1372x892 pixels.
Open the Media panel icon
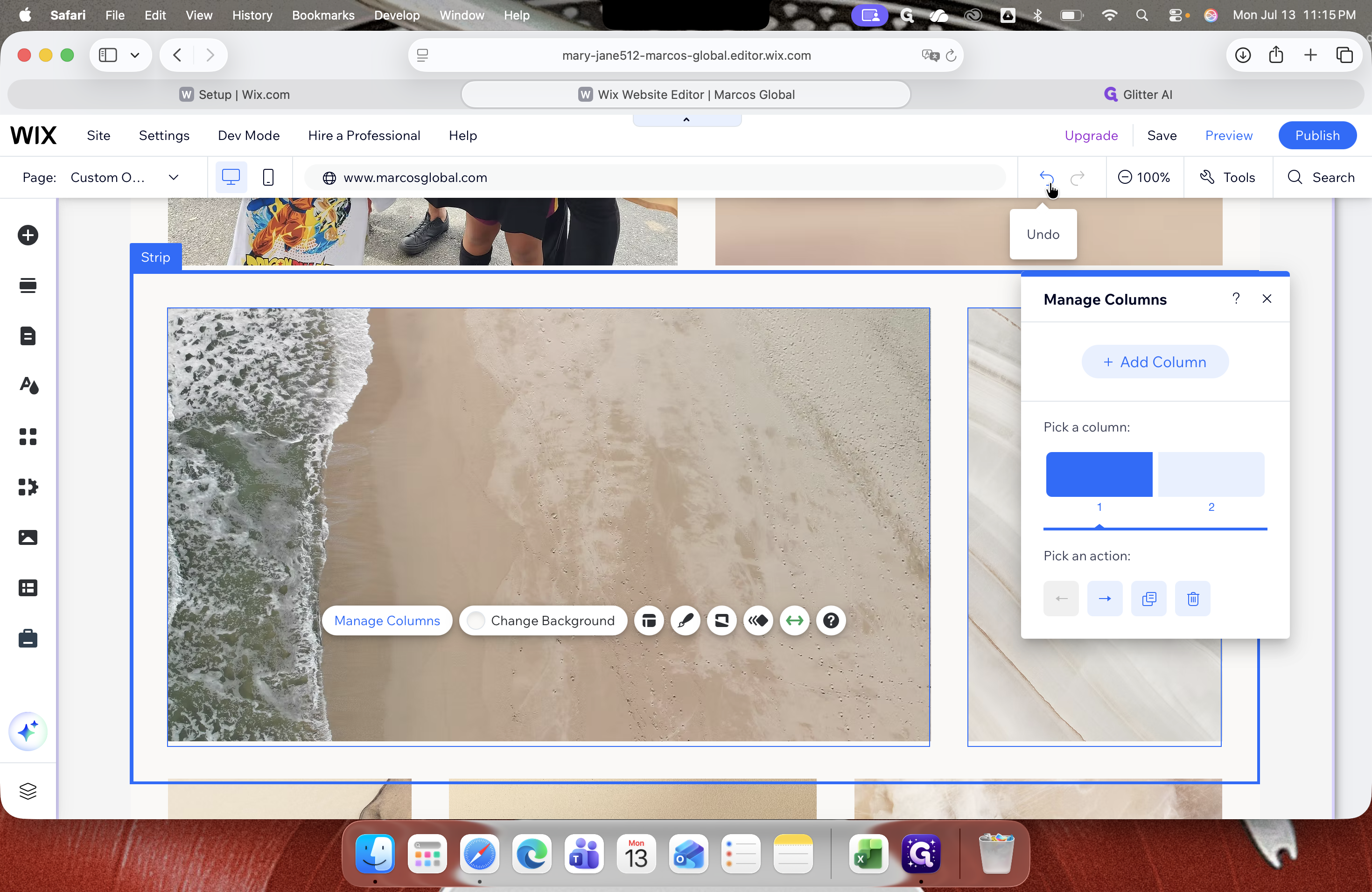click(x=28, y=537)
